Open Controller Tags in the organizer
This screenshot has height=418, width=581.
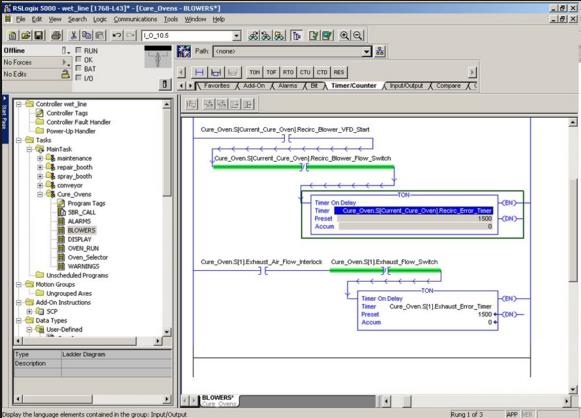pos(67,113)
